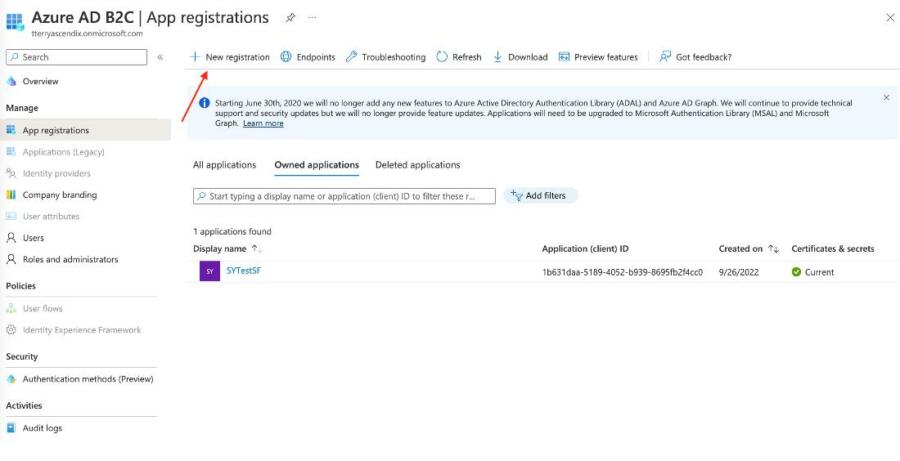
Task: Open Applications (Legacy) menu item
Action: click(64, 152)
